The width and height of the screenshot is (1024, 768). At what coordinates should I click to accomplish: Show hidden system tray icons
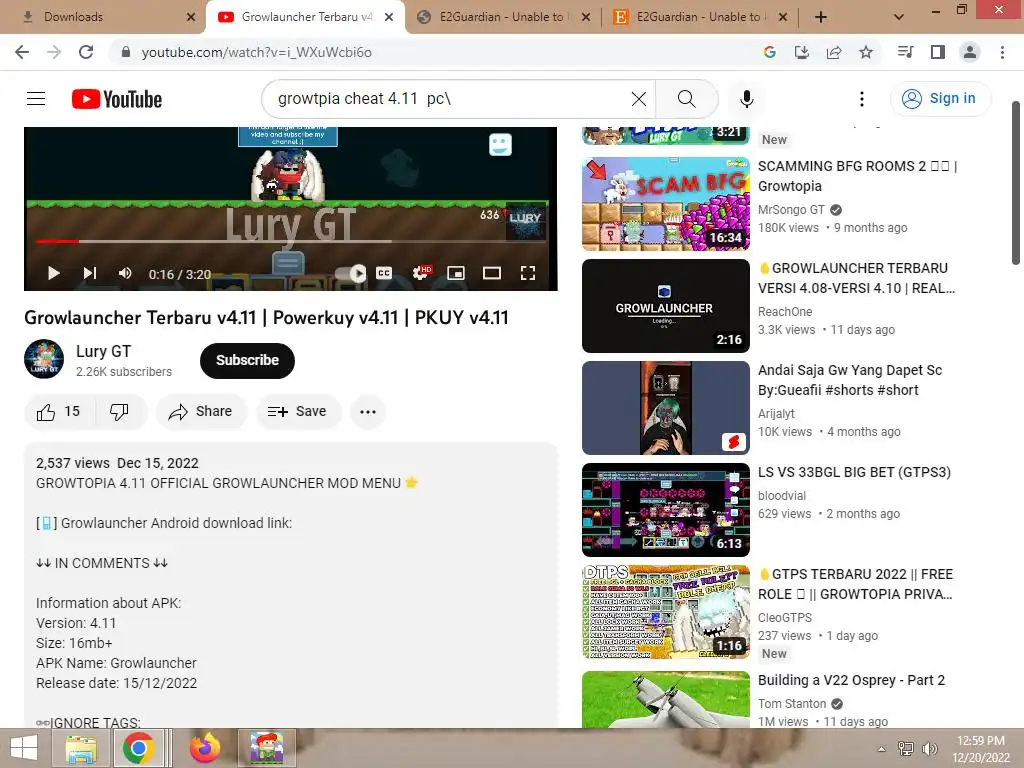(881, 749)
